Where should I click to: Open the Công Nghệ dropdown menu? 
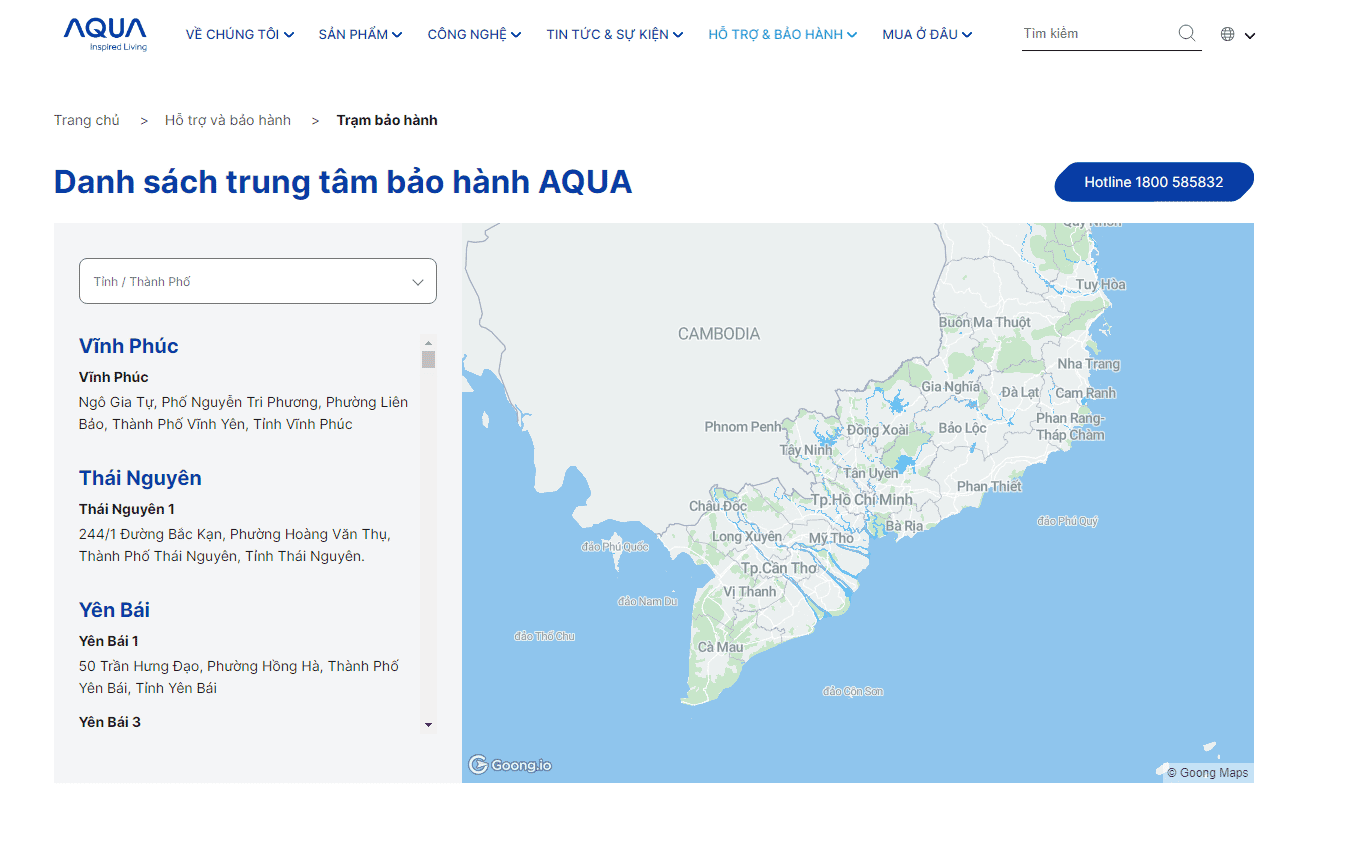click(x=474, y=34)
